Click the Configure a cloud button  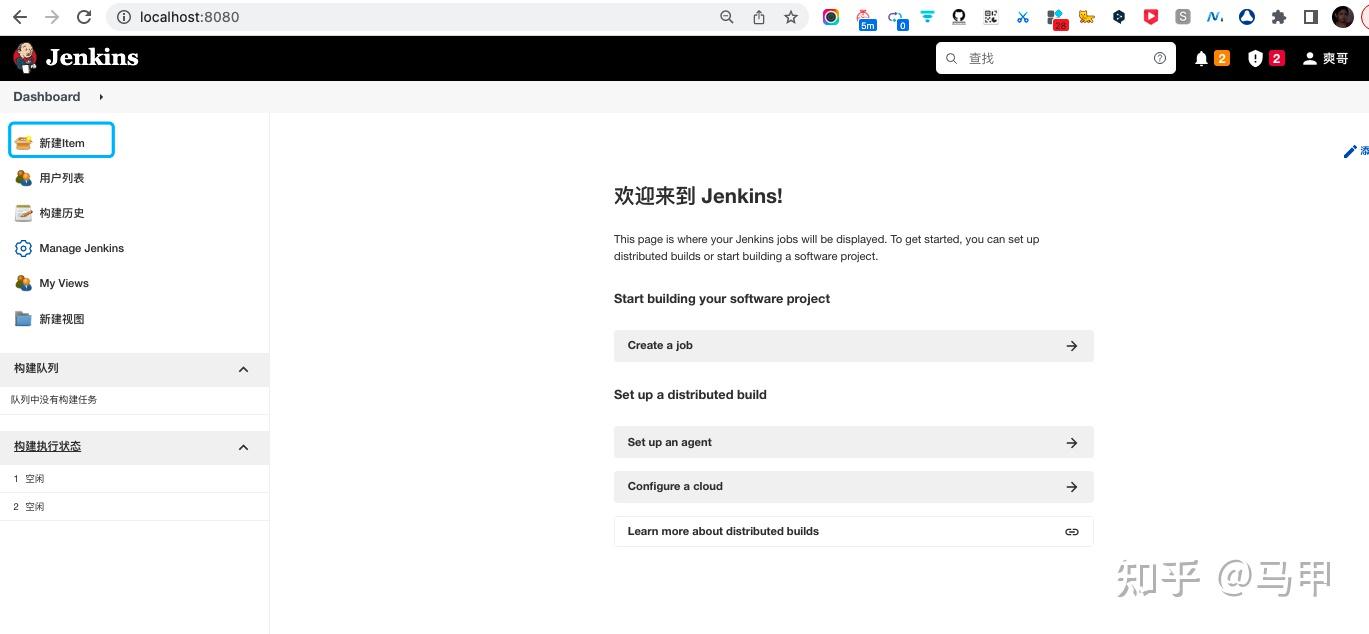pyautogui.click(x=854, y=487)
